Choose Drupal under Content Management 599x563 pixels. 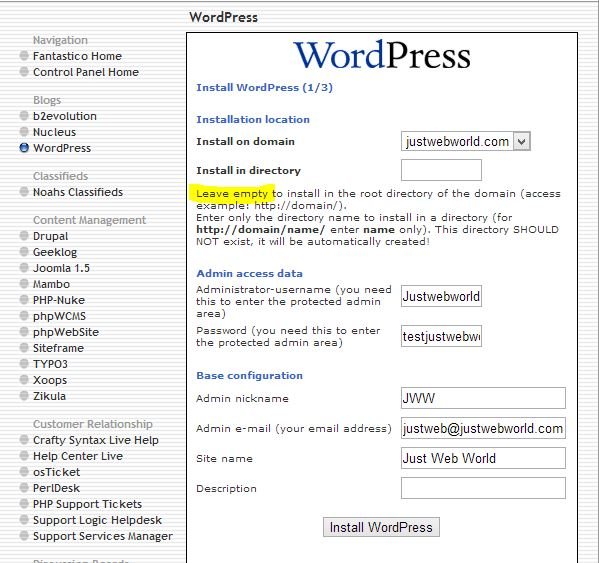tap(50, 236)
